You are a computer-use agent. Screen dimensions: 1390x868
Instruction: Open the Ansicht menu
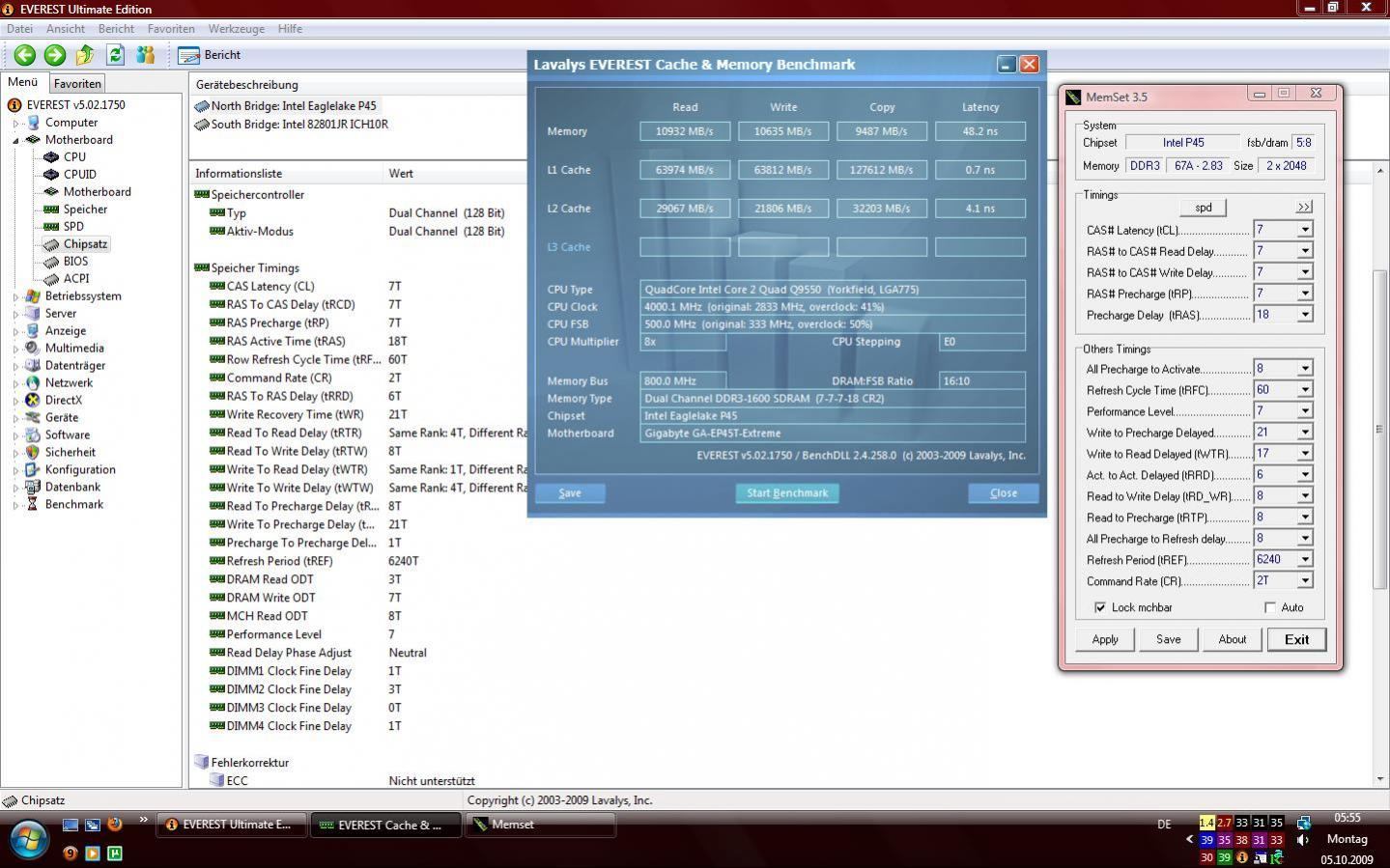66,29
